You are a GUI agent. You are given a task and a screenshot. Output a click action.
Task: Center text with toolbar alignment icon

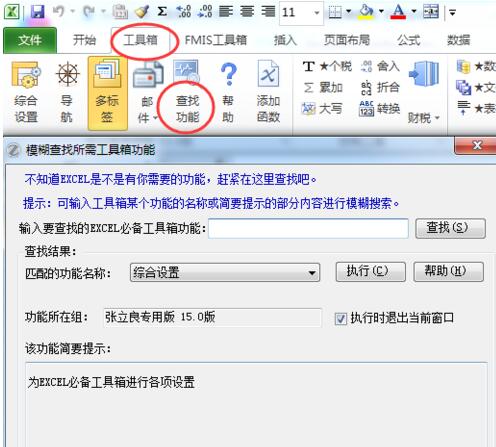[x=247, y=12]
